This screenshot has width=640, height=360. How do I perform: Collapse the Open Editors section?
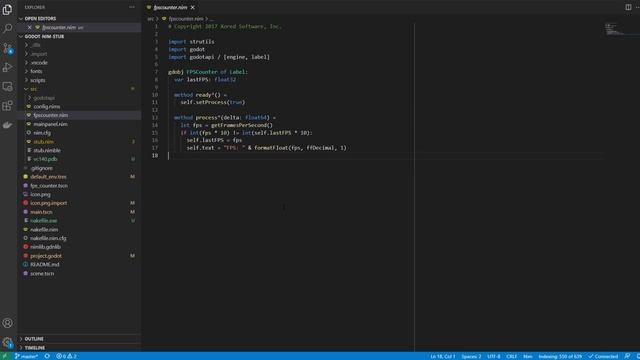coord(40,18)
